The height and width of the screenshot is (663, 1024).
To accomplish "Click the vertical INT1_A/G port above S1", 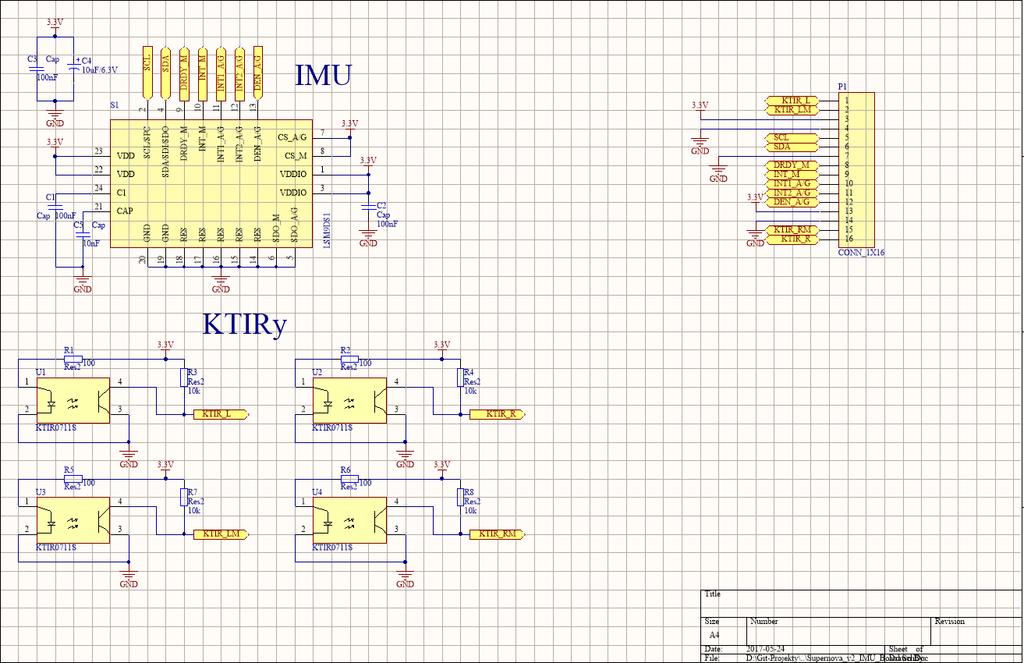I will pos(220,71).
